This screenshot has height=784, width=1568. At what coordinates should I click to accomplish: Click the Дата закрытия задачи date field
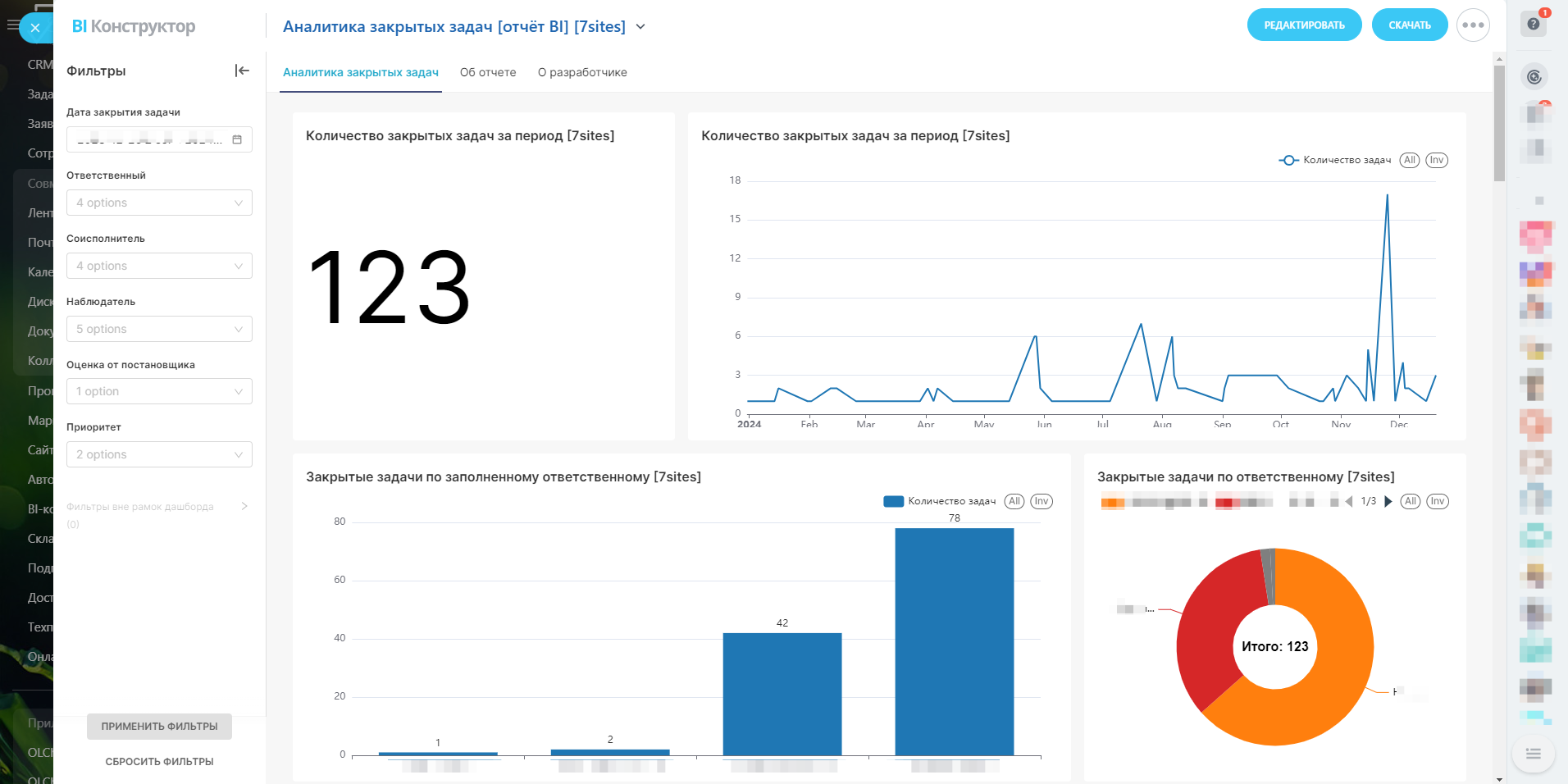149,139
